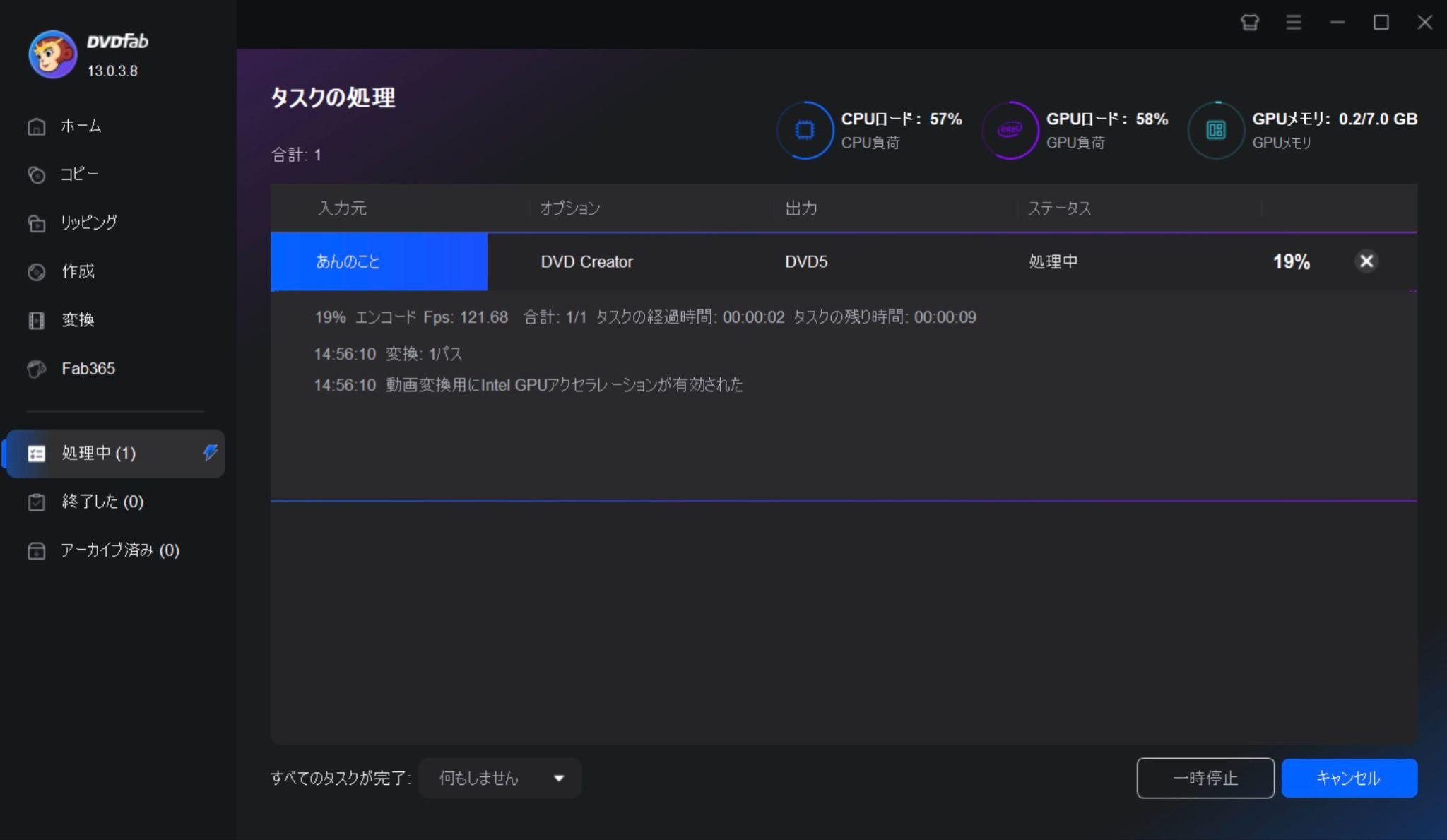Click the DVD Creator option cell

coord(587,262)
